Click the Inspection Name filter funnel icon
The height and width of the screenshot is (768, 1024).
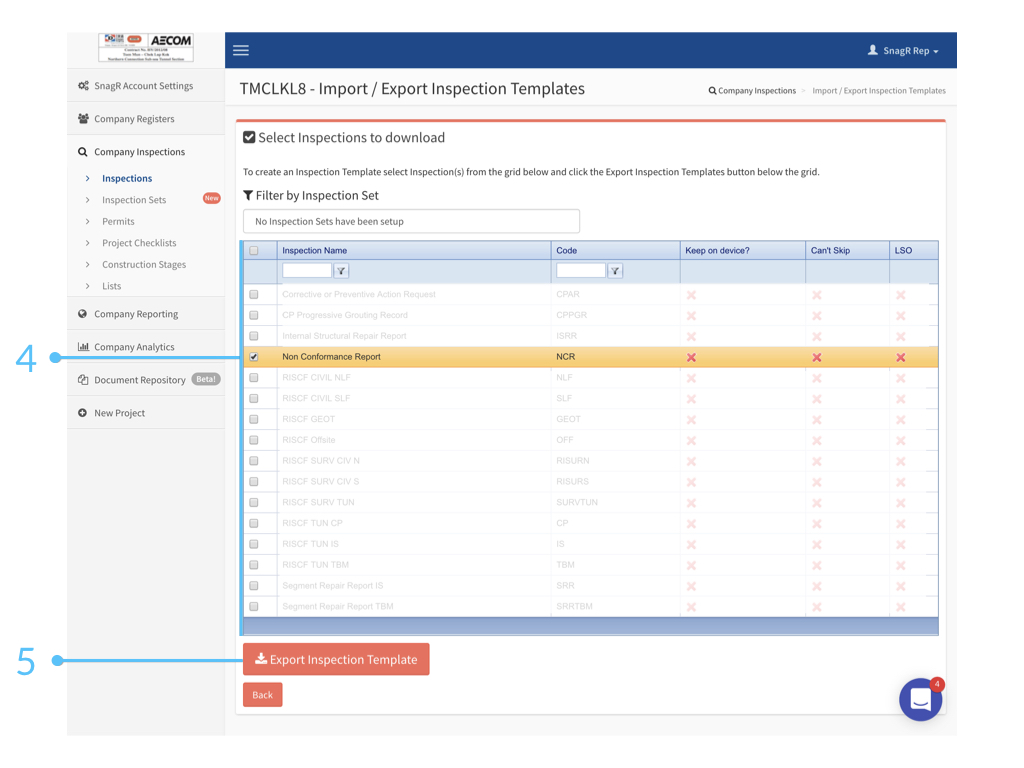(x=341, y=270)
